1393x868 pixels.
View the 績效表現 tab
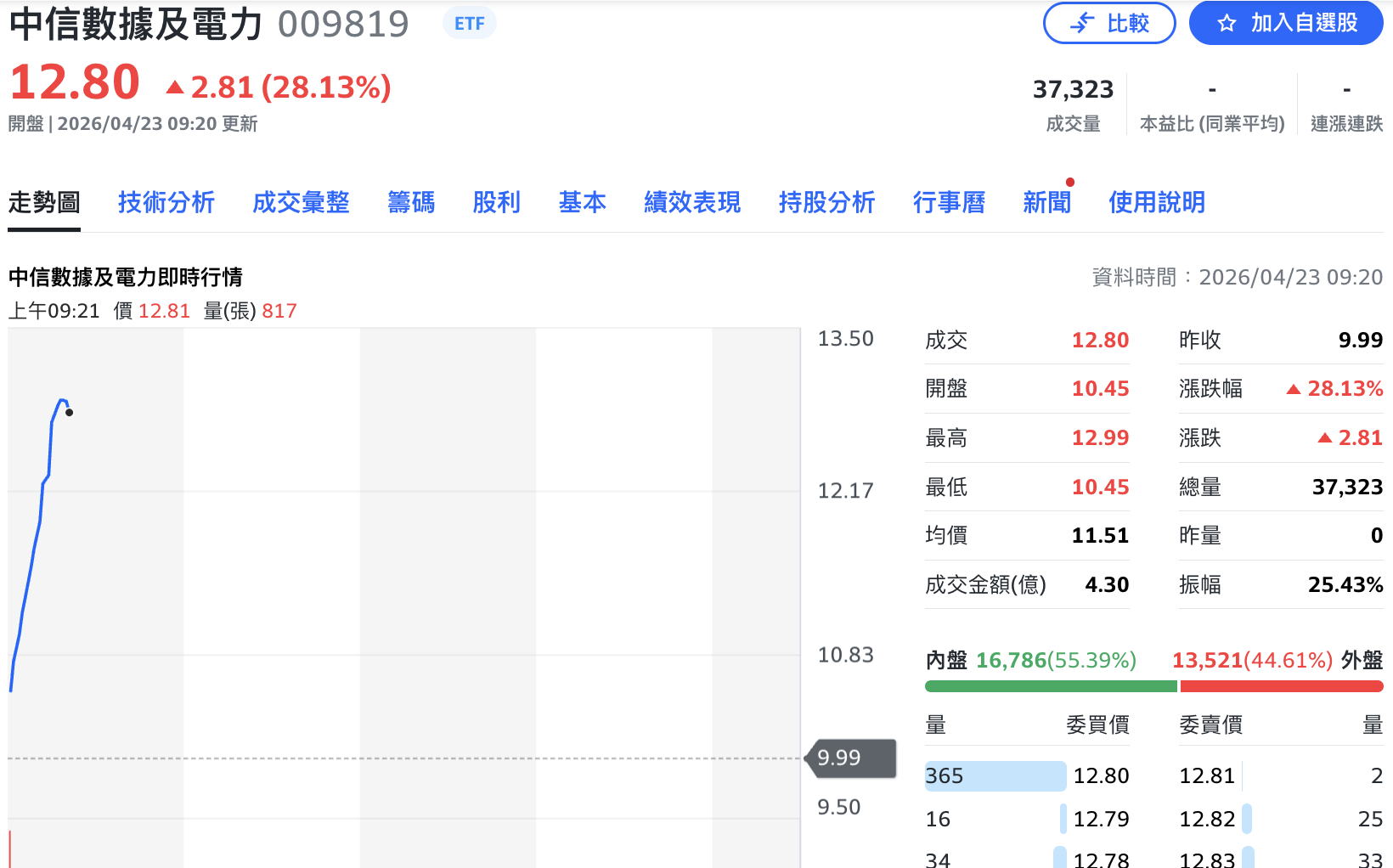pyautogui.click(x=692, y=202)
